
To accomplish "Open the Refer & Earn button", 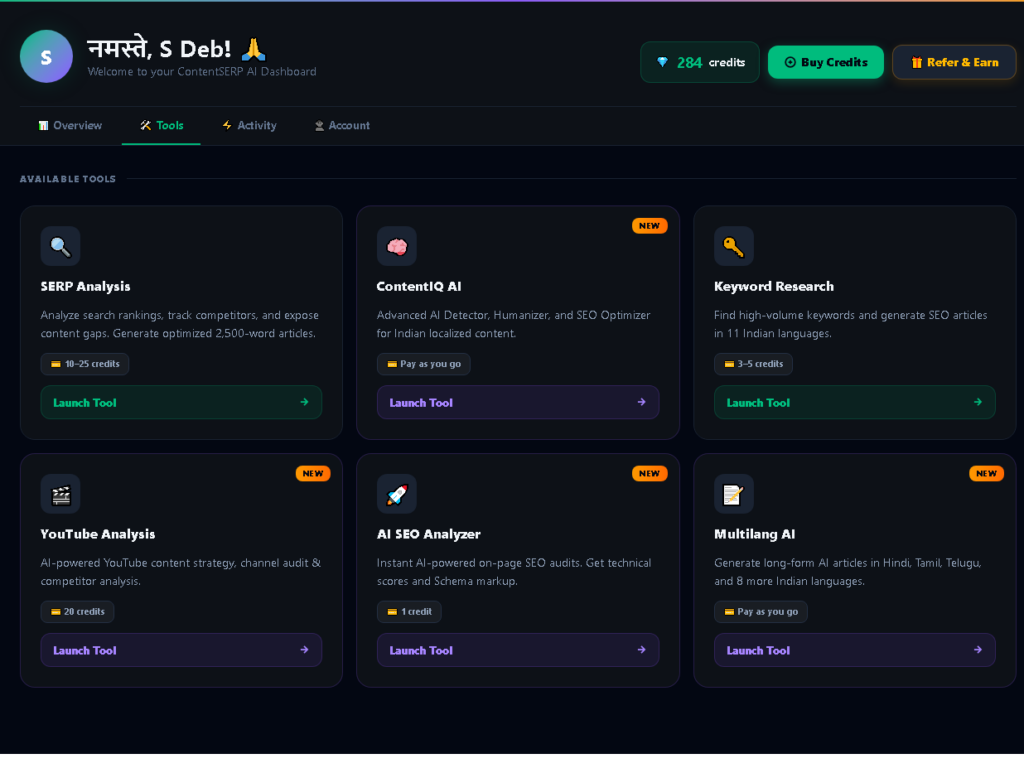I will coord(954,63).
